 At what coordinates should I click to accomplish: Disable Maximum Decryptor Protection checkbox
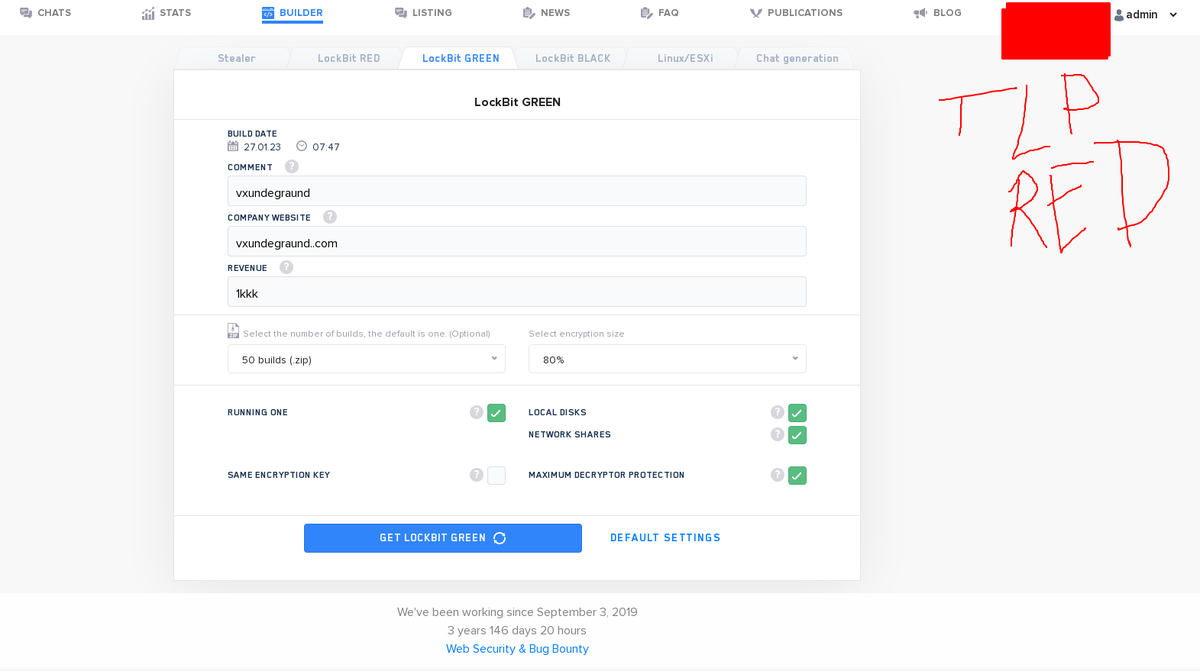pyautogui.click(x=797, y=476)
